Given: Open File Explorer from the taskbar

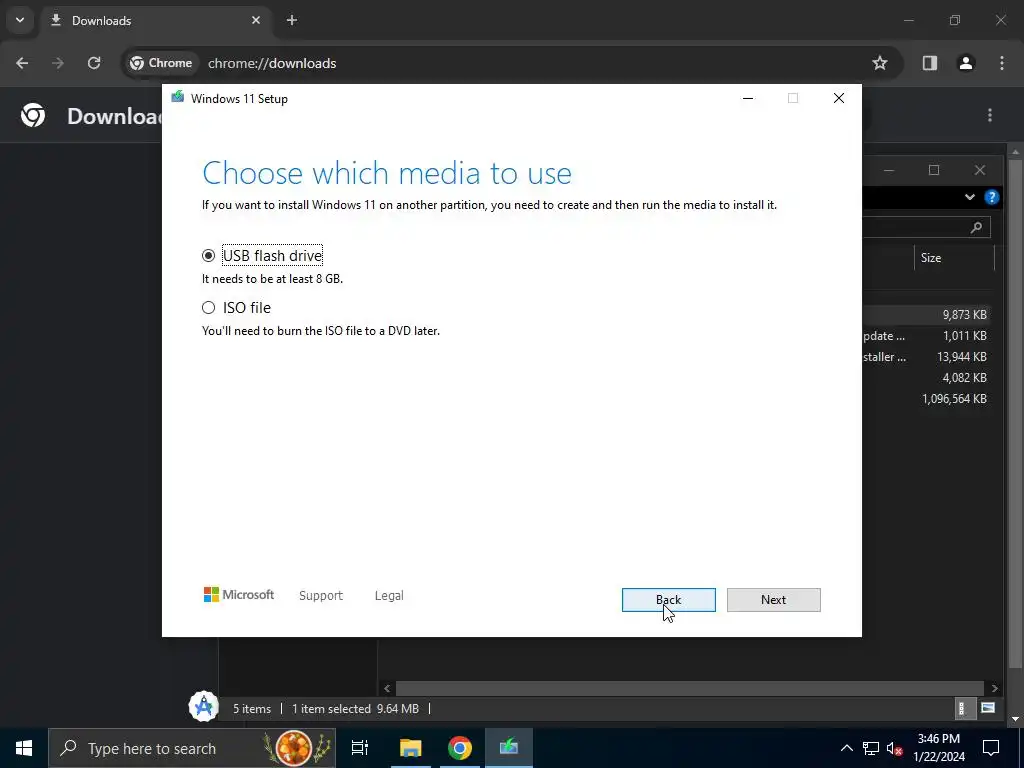Looking at the screenshot, I should 411,748.
